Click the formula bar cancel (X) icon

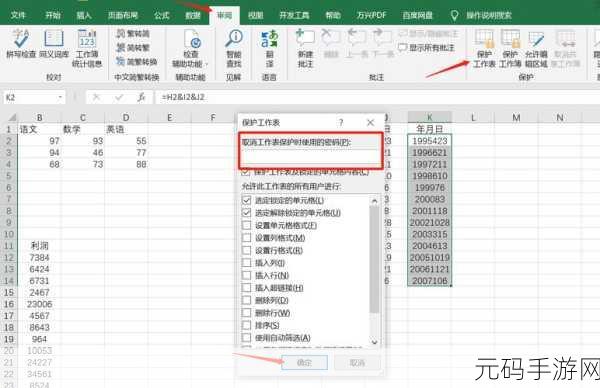(96, 98)
